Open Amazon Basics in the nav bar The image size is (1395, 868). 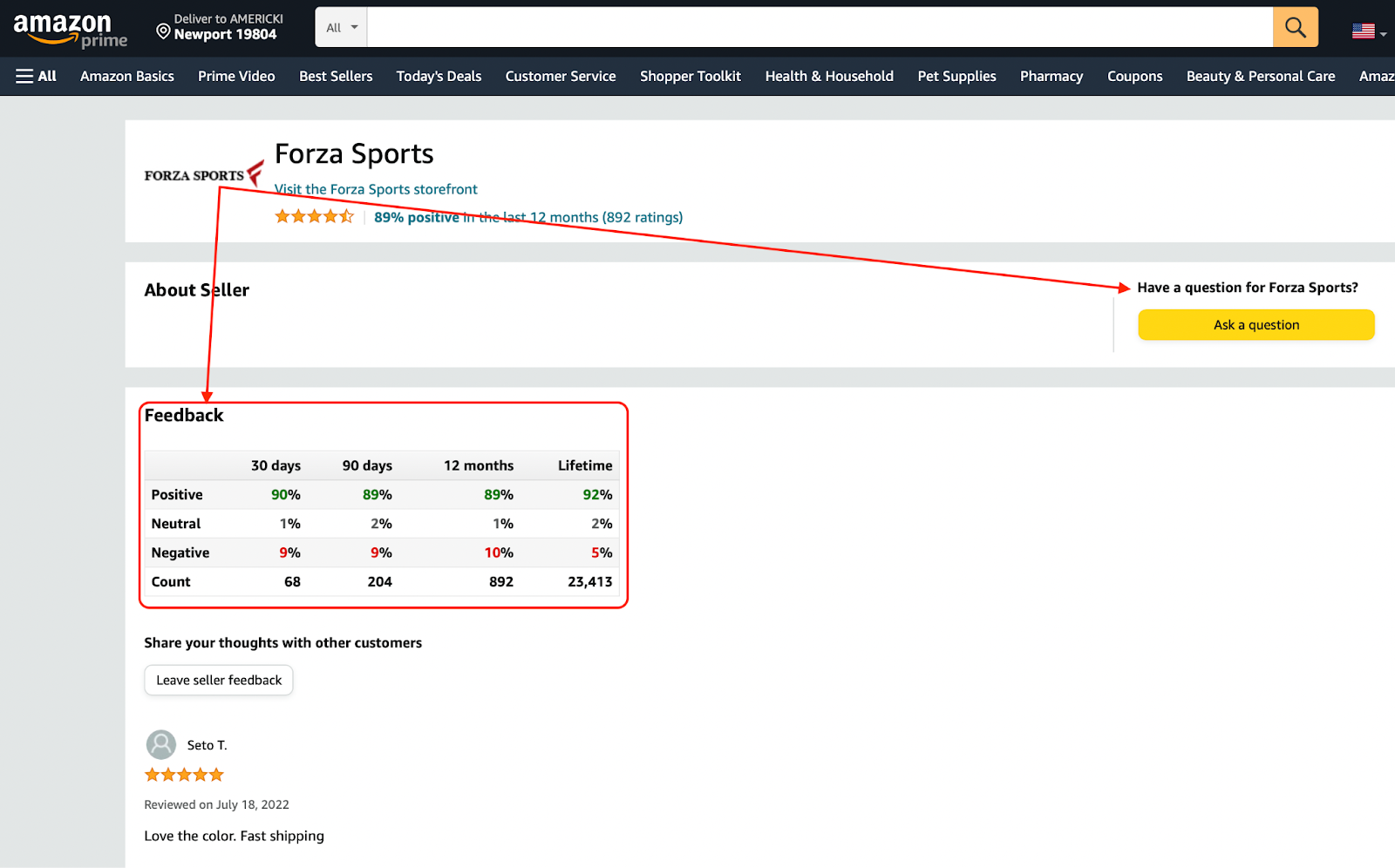click(127, 76)
